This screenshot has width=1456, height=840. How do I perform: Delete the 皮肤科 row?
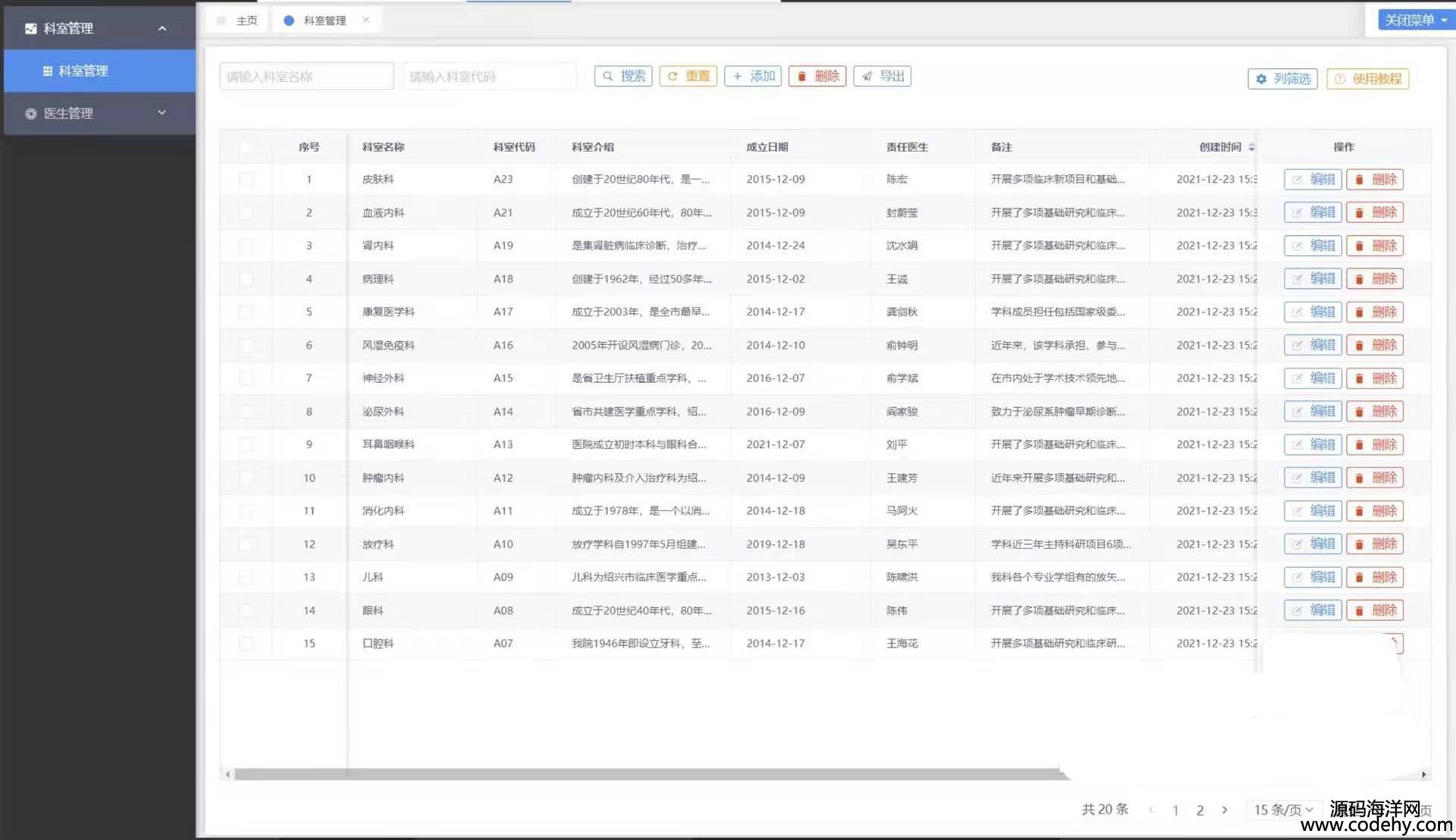coord(1375,180)
